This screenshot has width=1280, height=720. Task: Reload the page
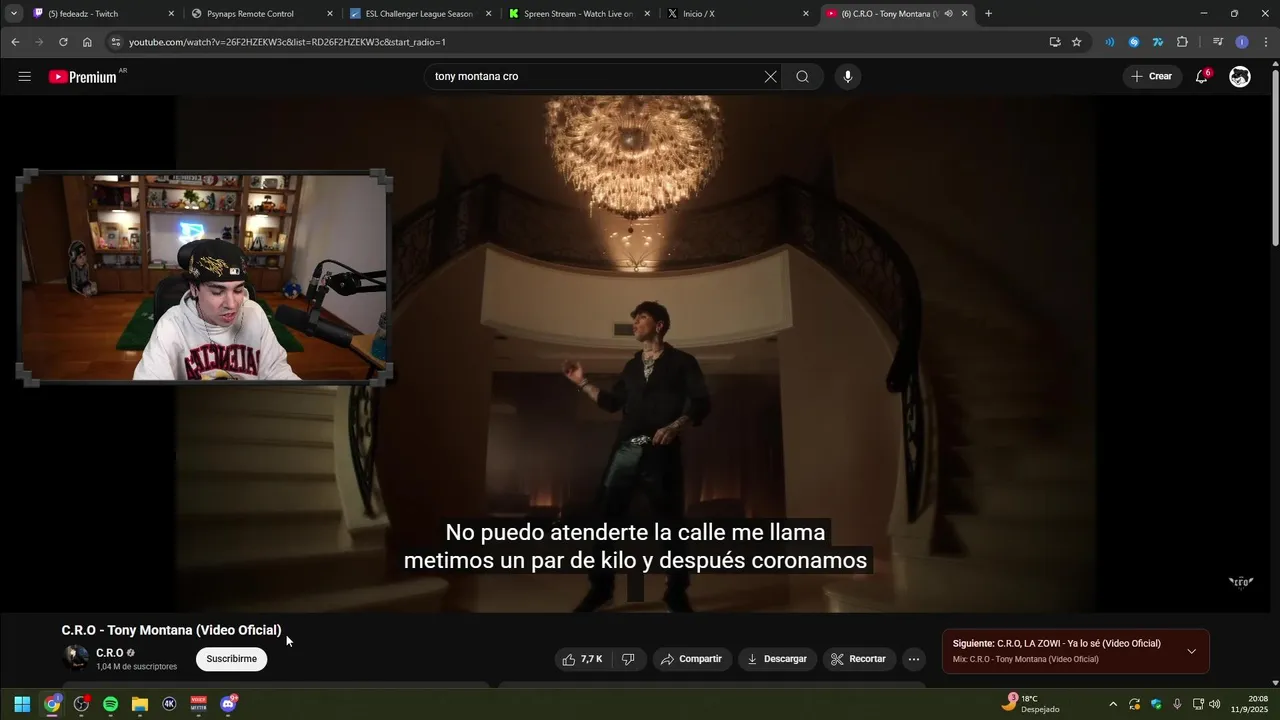pos(63,42)
